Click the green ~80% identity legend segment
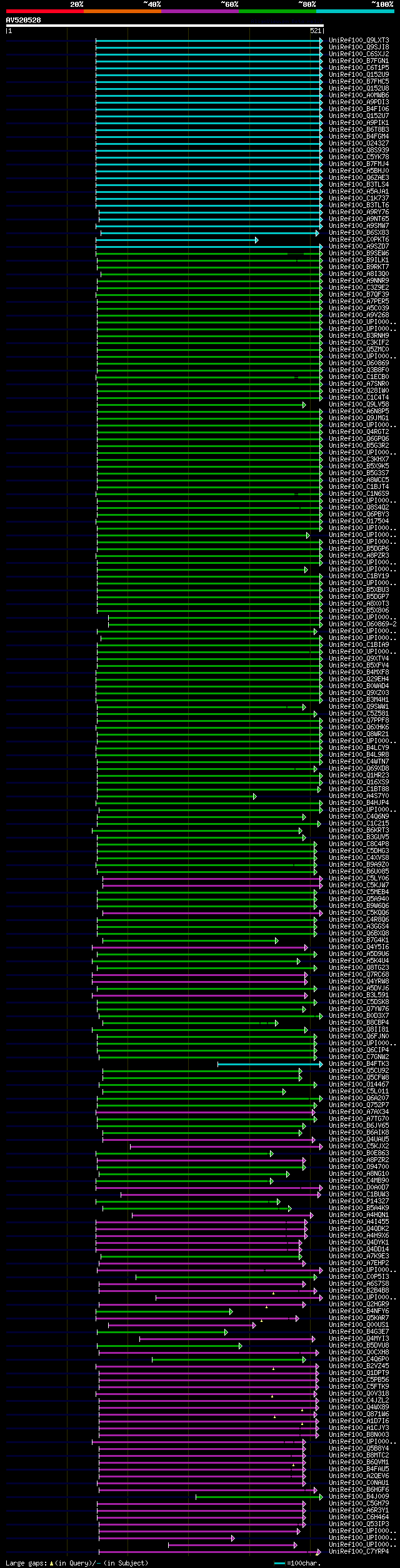Screen dimensions: 400x1568 click(x=277, y=11)
